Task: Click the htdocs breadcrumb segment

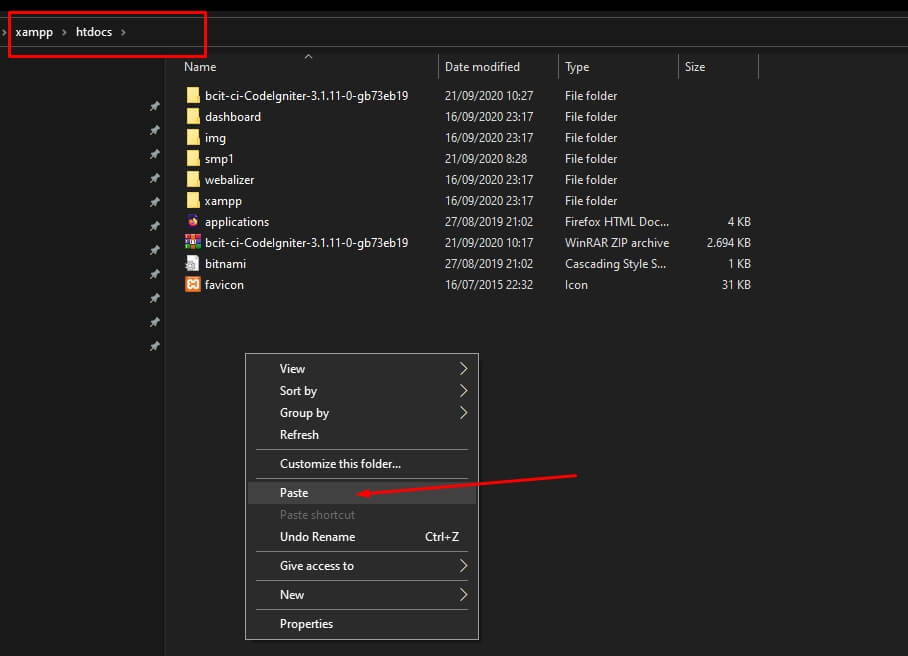Action: pyautogui.click(x=94, y=33)
